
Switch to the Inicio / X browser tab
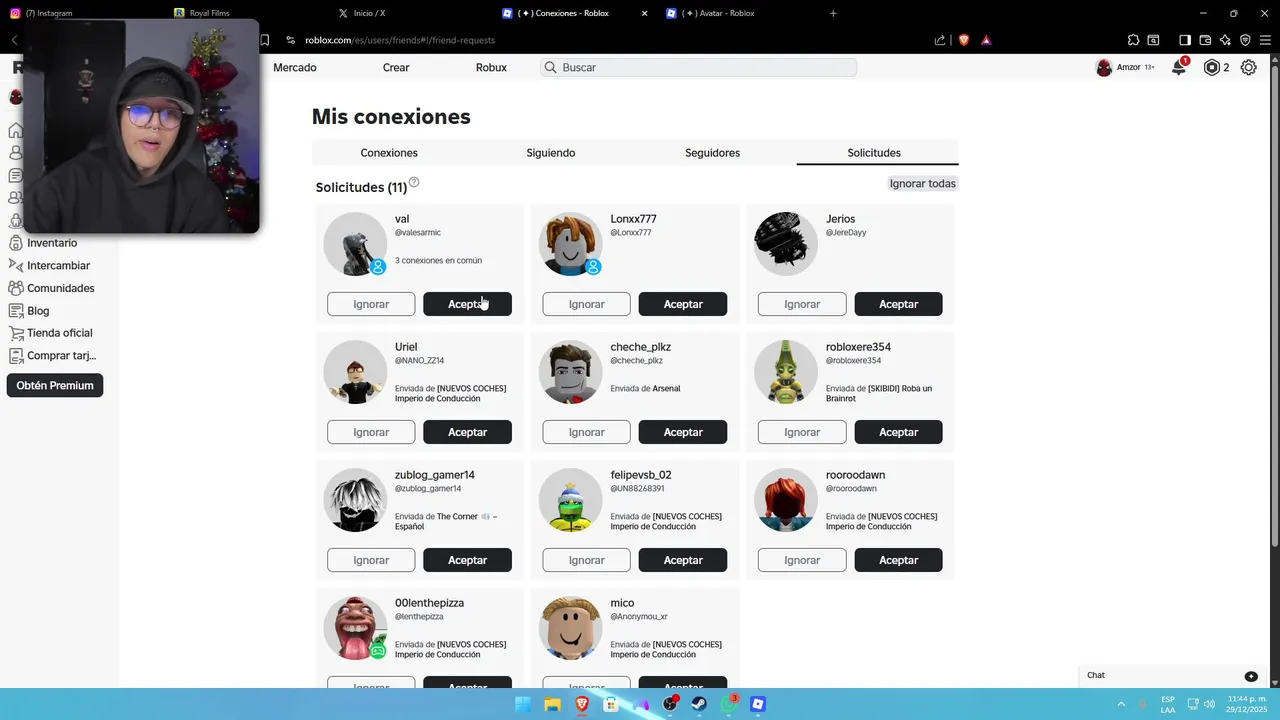pos(408,13)
